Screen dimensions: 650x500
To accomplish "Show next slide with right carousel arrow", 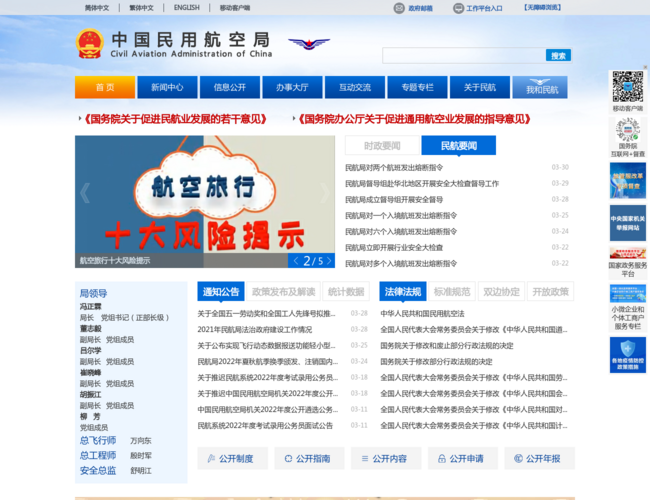I will coord(325,193).
